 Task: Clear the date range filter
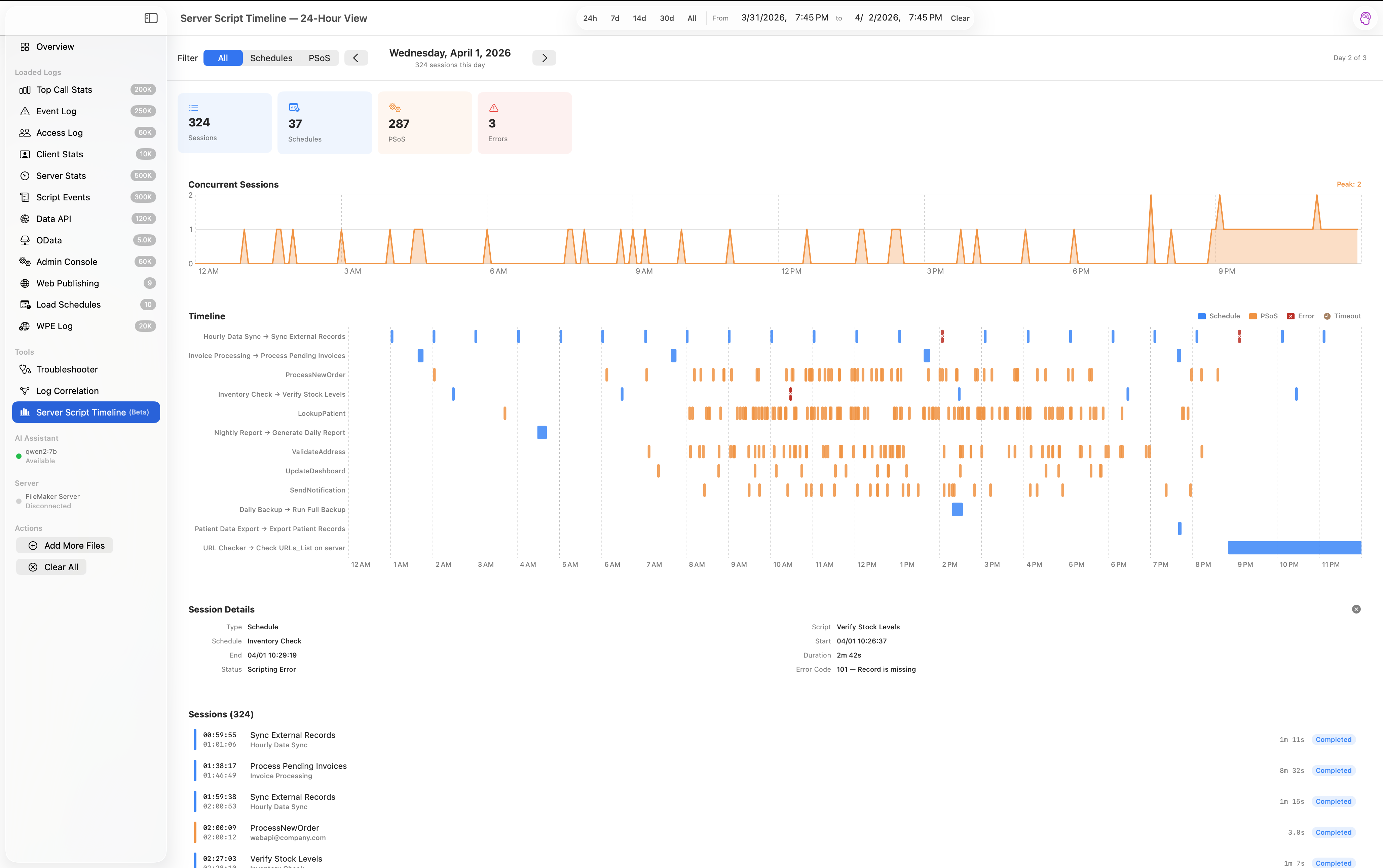[x=960, y=18]
